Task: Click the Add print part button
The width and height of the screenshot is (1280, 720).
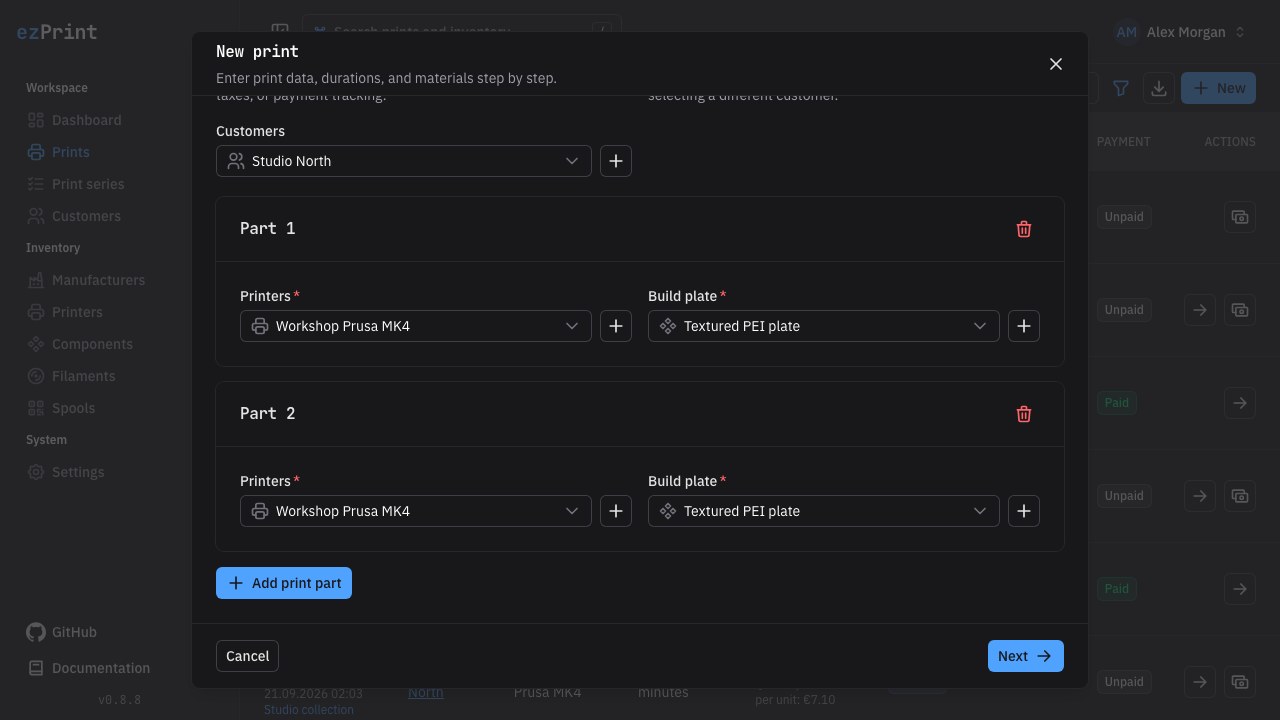Action: 284,583
